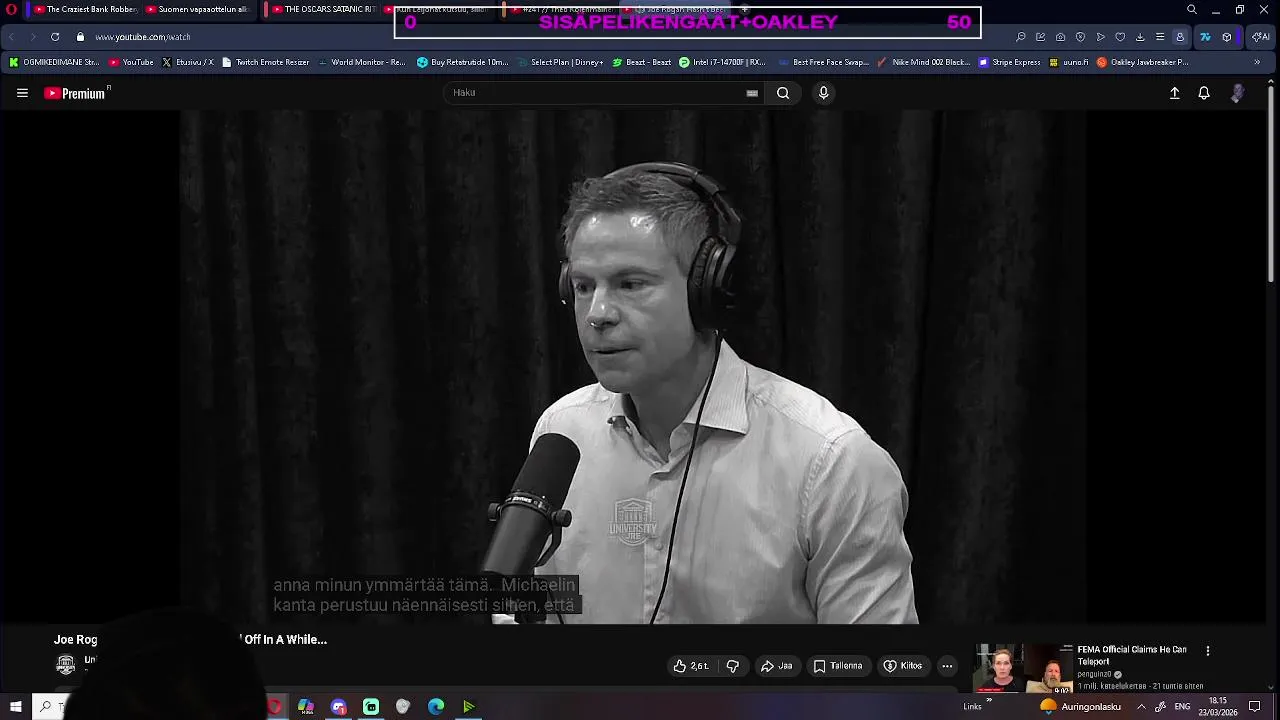Click the video player frame
1280x720 pixels.
click(632, 367)
